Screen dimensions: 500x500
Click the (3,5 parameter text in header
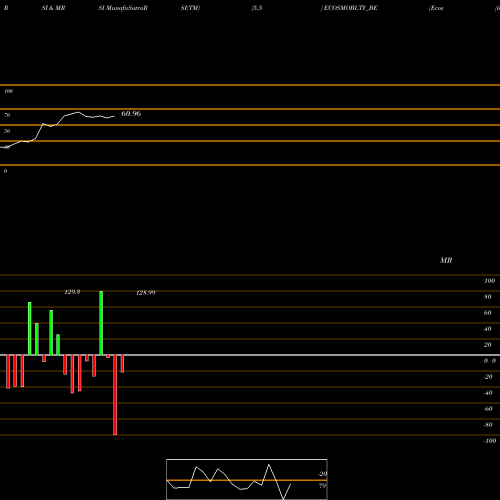pos(257,8)
